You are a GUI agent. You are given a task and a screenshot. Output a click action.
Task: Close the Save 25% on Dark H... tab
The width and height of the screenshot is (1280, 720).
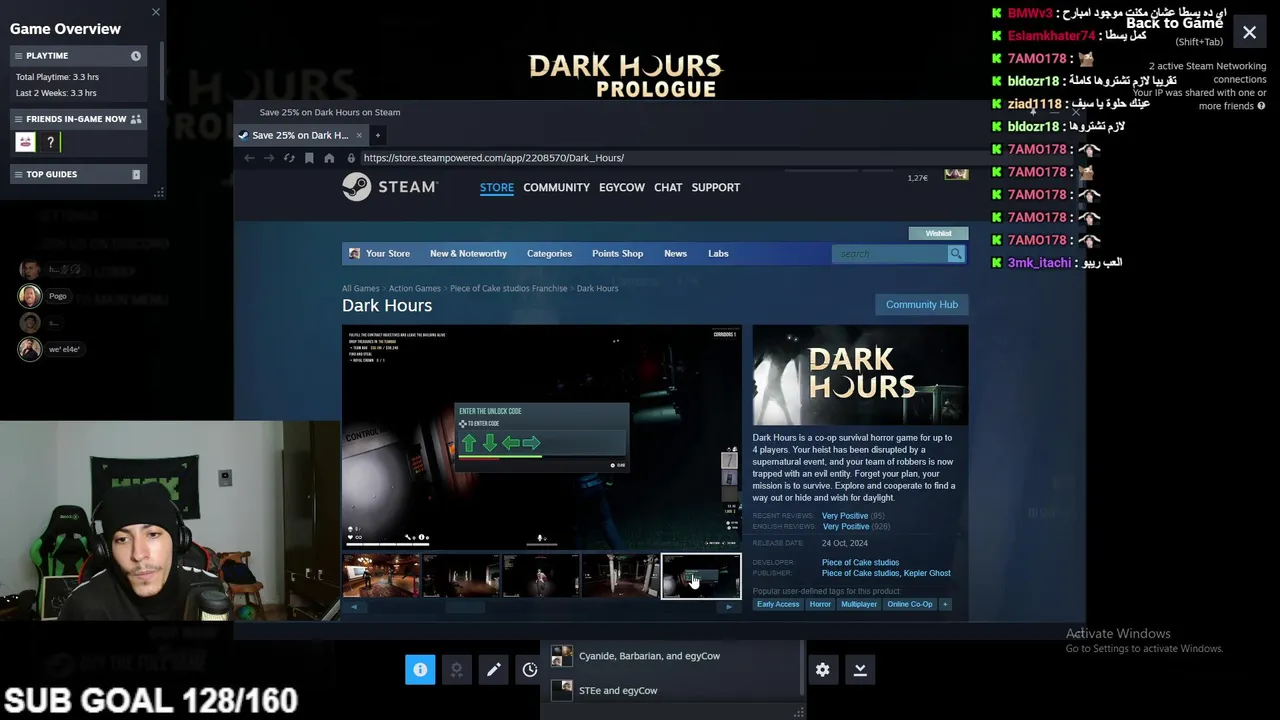[359, 135]
